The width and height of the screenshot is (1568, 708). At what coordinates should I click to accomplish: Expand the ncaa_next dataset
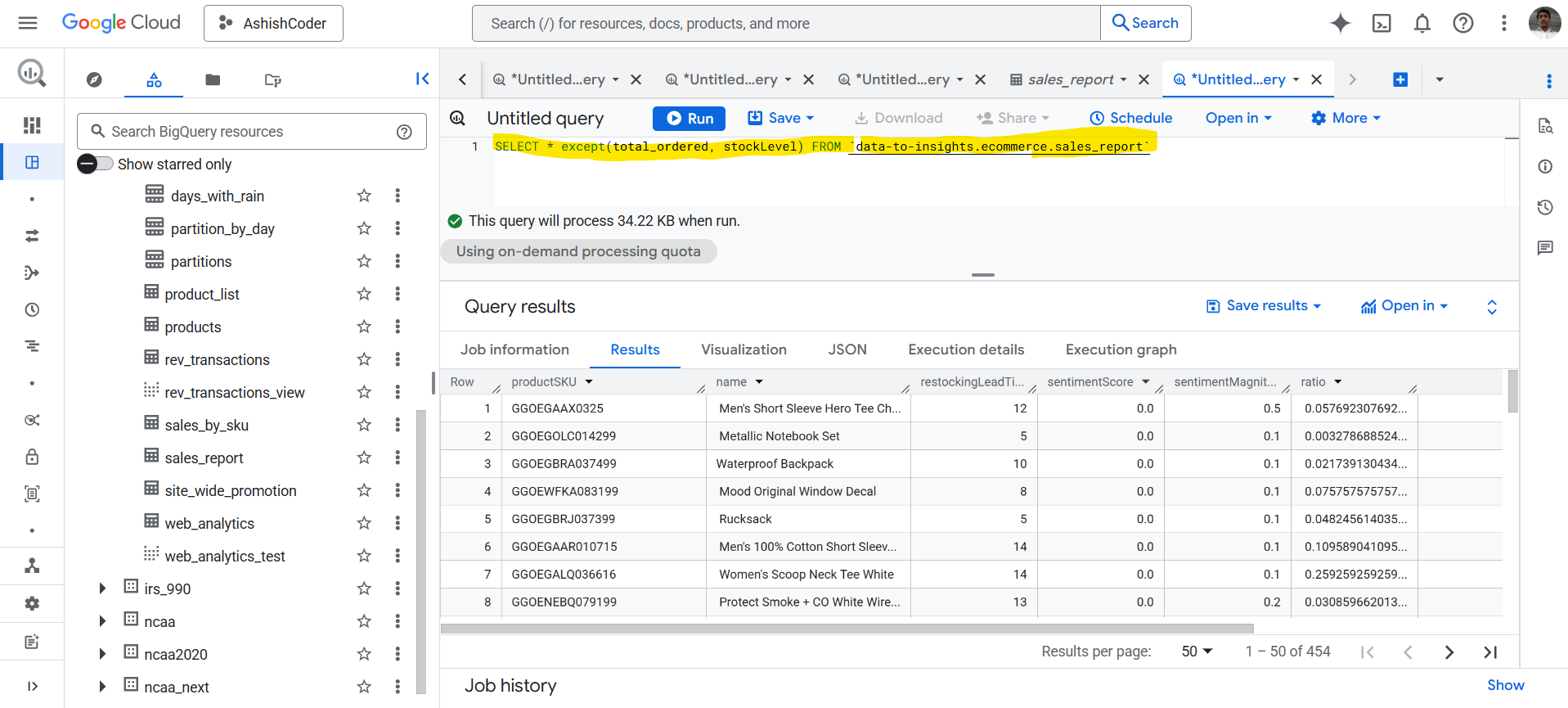click(x=102, y=687)
